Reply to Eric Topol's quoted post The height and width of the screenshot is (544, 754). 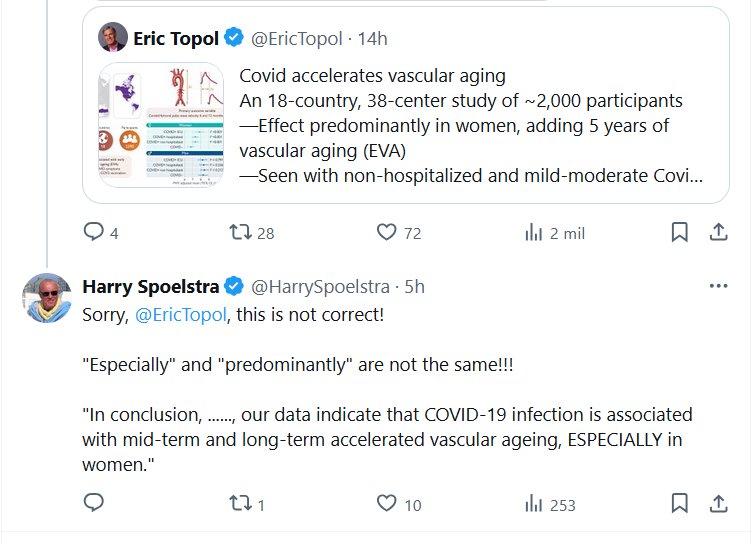coord(94,233)
